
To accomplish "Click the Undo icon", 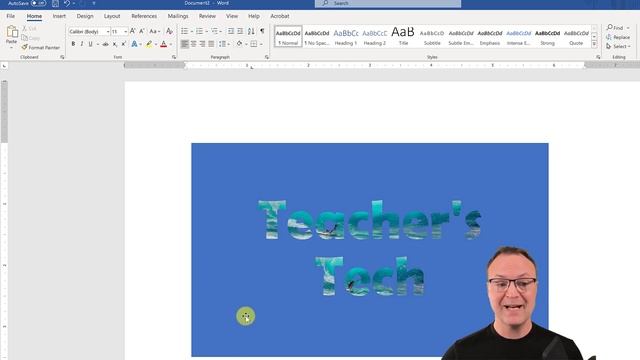I will (67, 3).
